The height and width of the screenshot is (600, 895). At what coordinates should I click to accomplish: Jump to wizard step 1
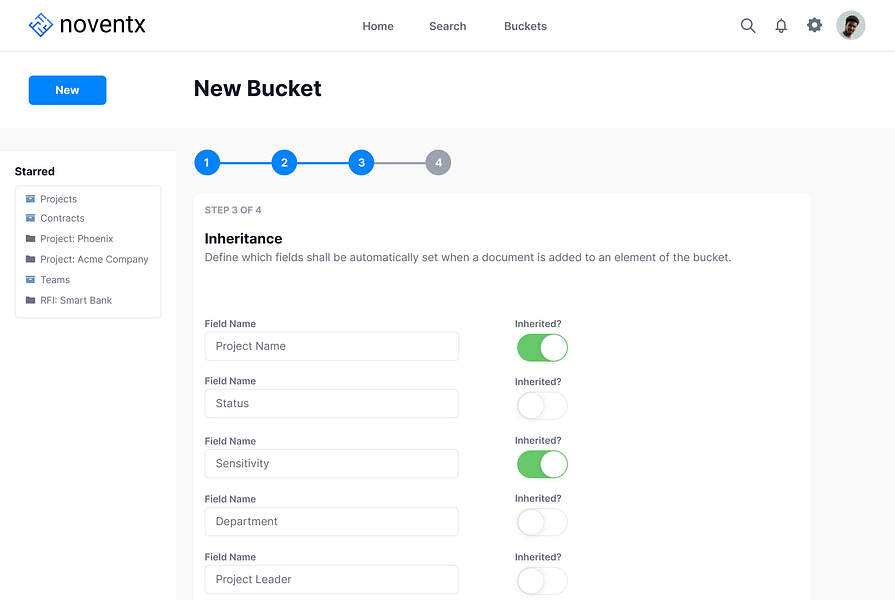207,163
